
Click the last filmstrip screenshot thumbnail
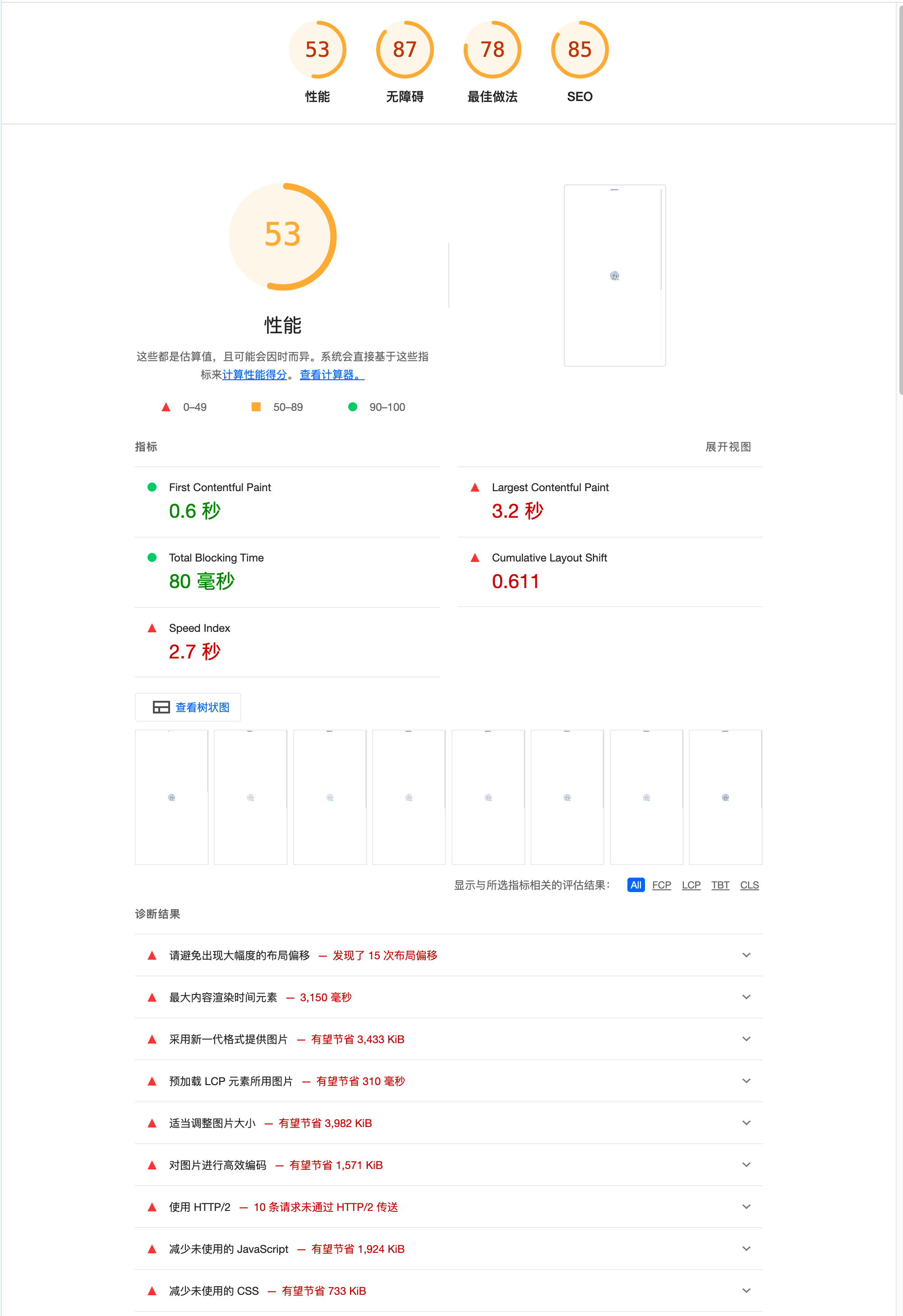(725, 797)
